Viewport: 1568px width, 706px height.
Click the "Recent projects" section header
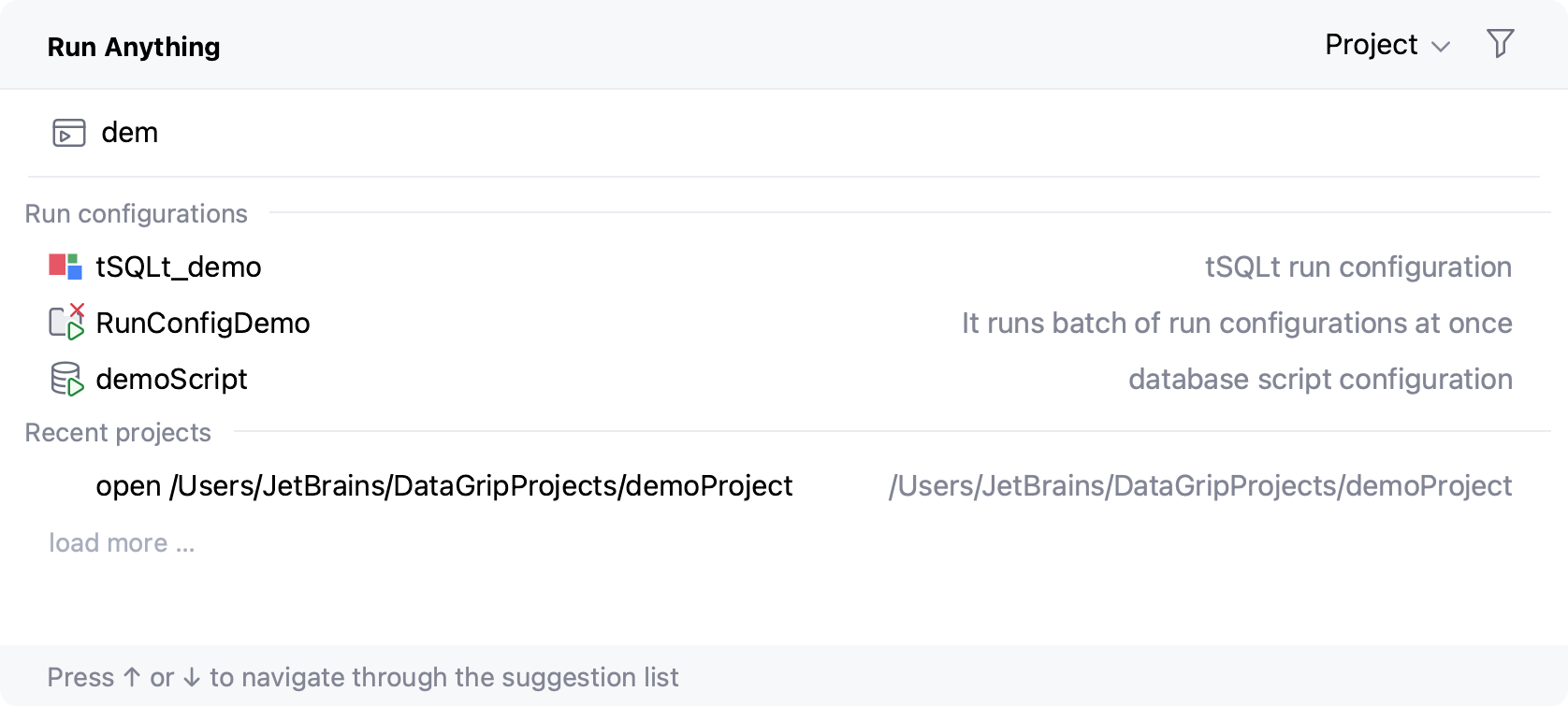click(x=118, y=433)
